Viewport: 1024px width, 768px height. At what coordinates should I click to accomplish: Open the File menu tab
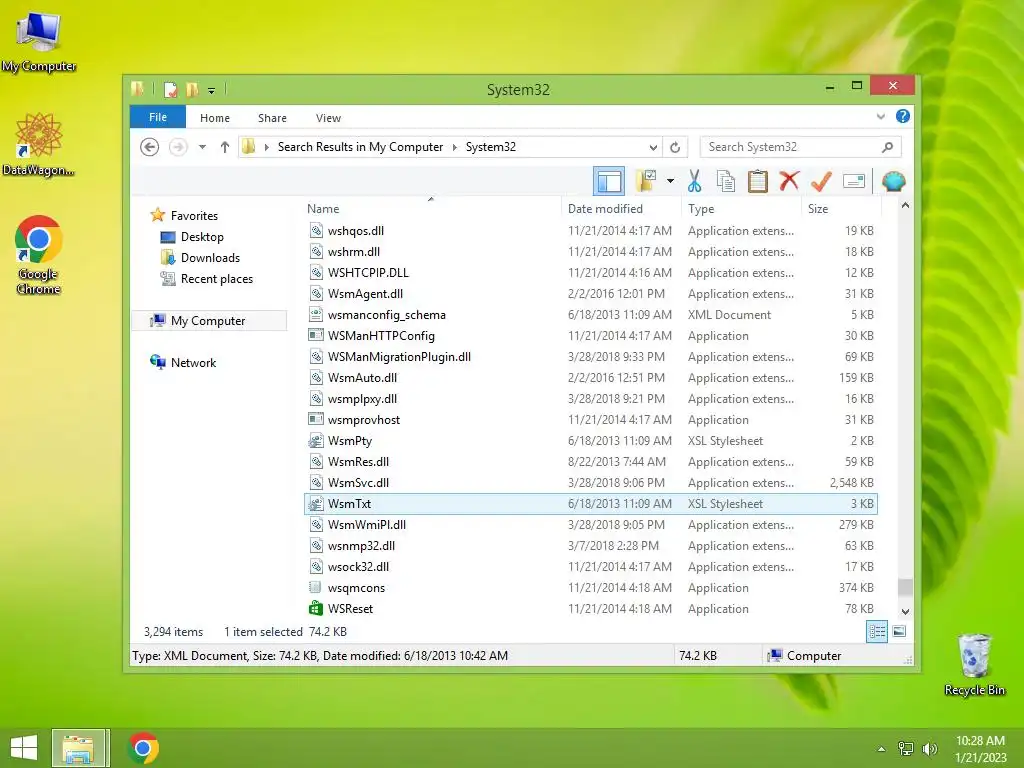[157, 117]
